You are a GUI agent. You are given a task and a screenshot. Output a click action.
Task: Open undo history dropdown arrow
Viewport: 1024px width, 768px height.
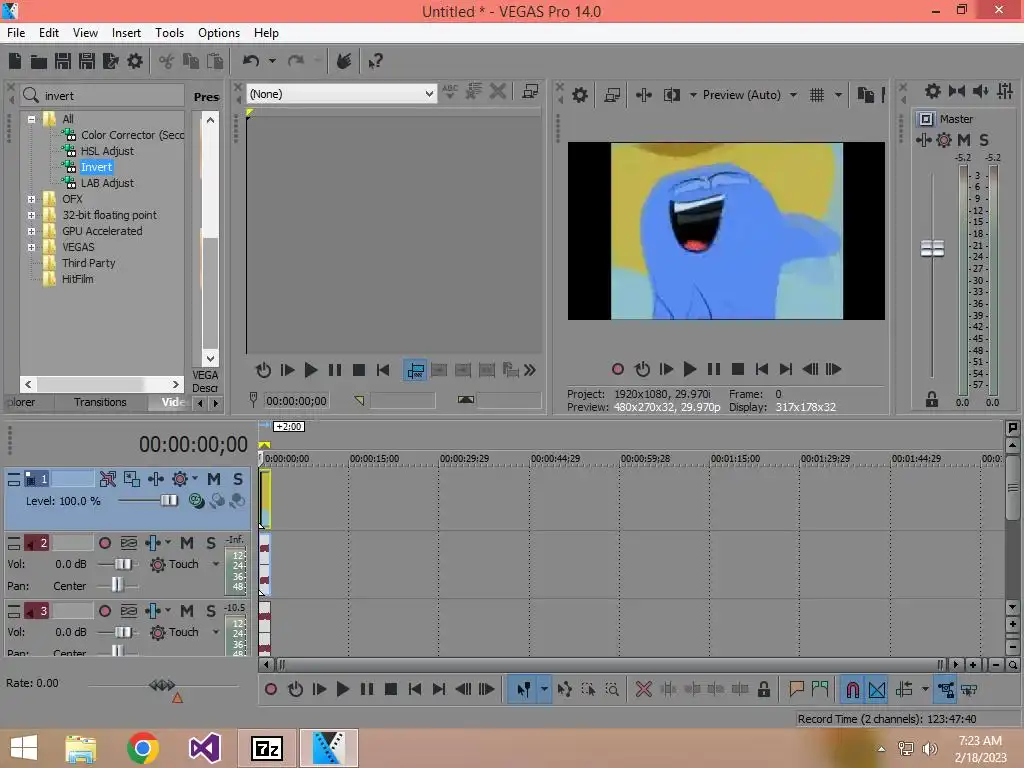click(272, 61)
